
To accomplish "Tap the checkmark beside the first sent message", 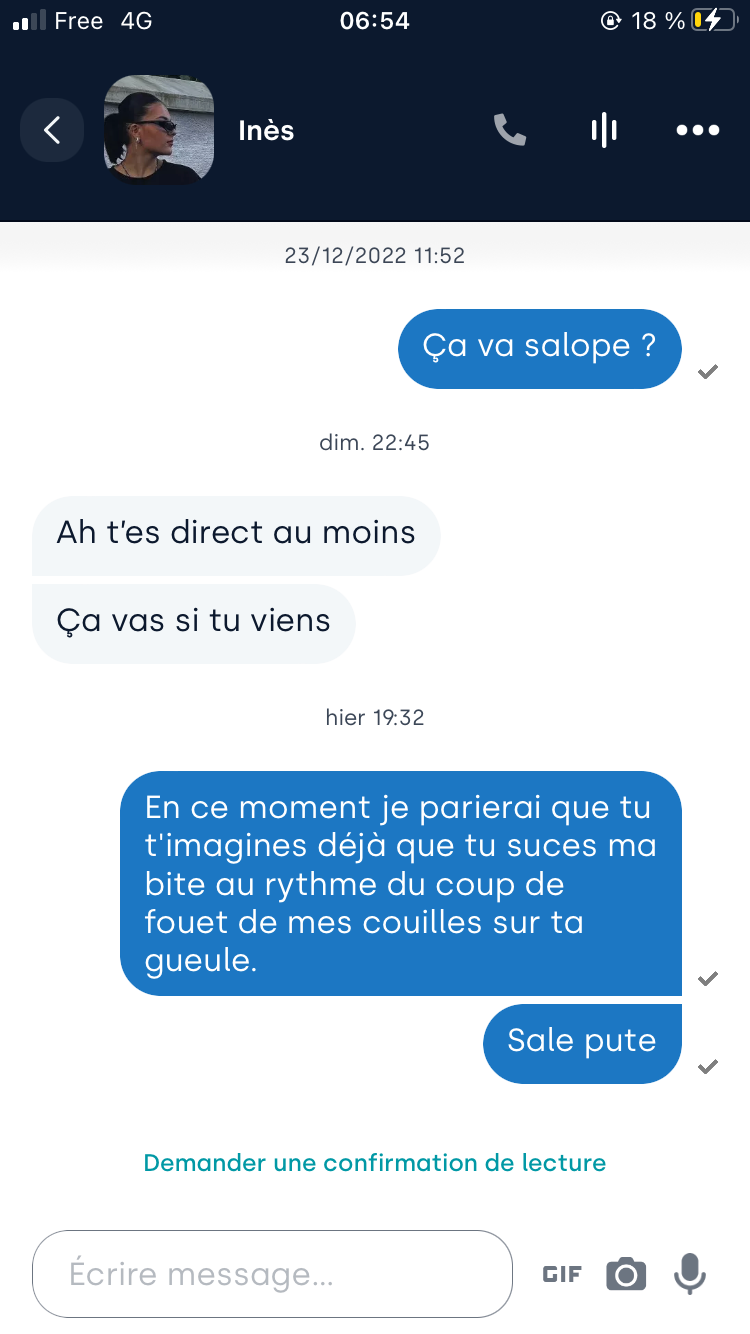I will (708, 372).
